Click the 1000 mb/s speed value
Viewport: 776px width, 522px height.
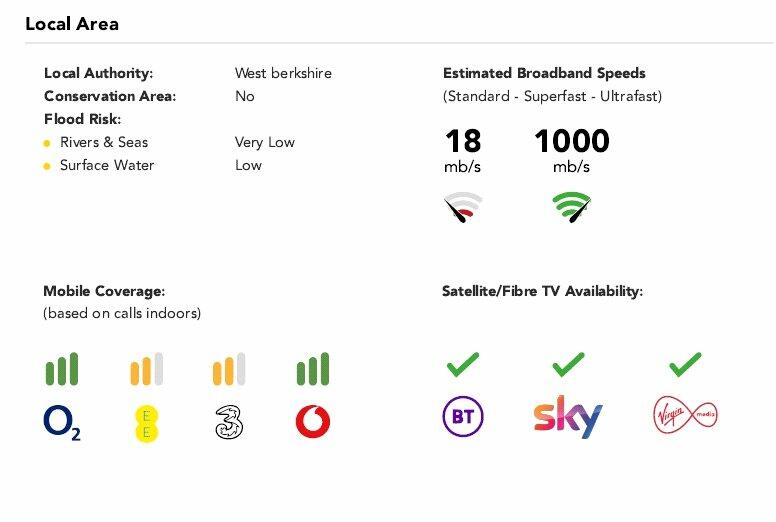pyautogui.click(x=572, y=150)
